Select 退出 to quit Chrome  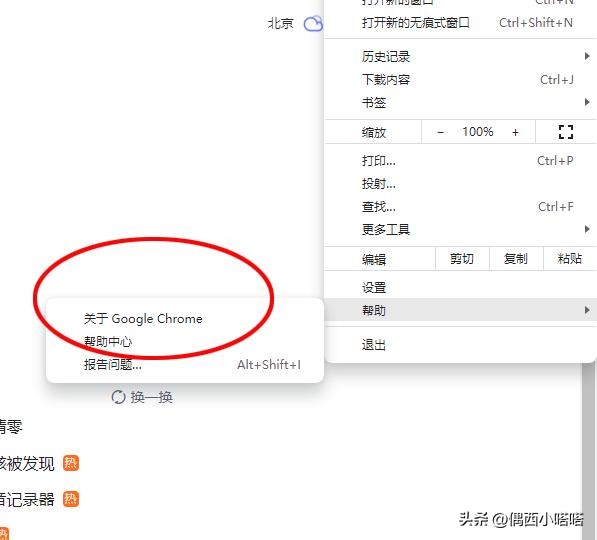(x=460, y=345)
